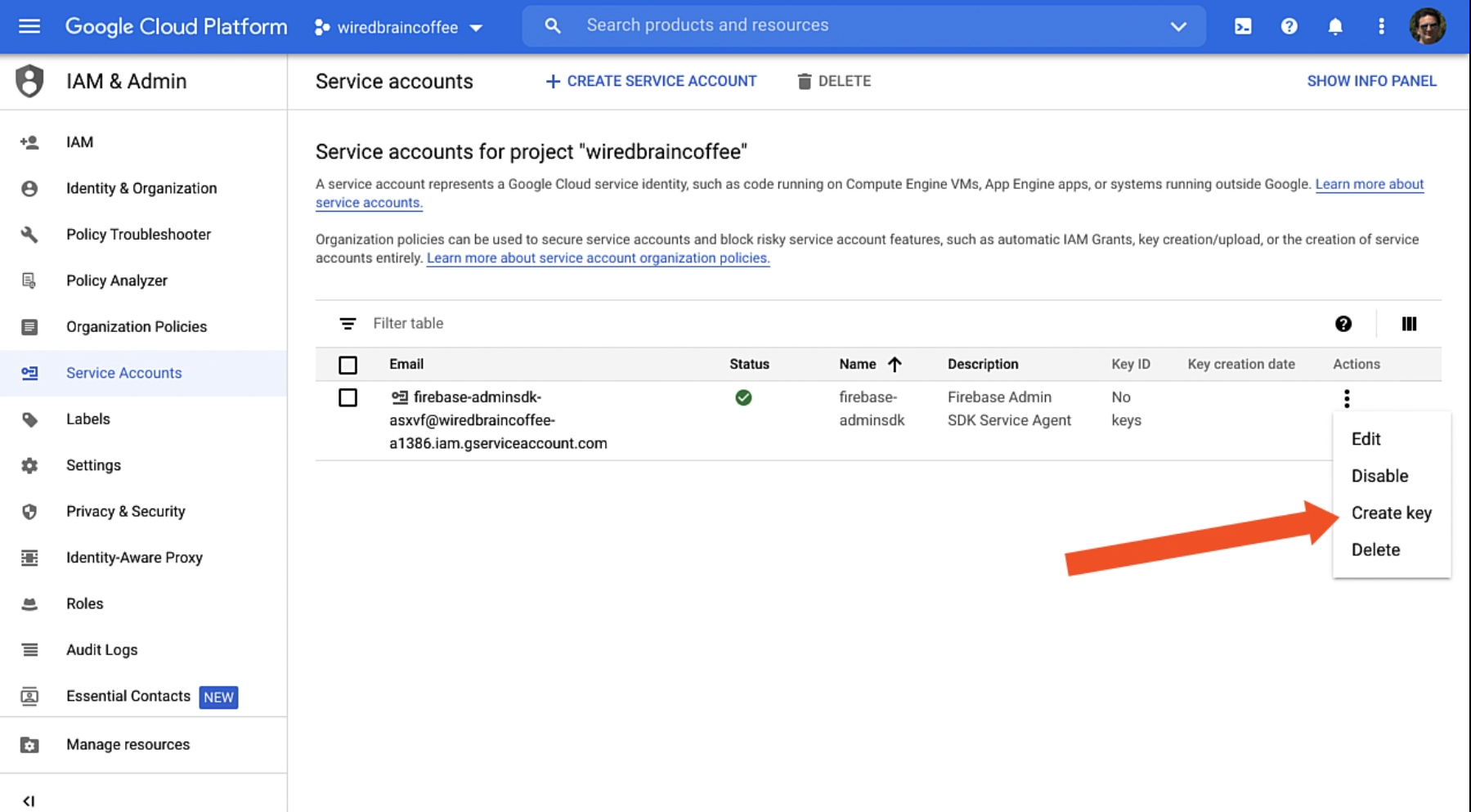The image size is (1471, 812).
Task: Choose Disable from the actions menu
Action: point(1392,476)
